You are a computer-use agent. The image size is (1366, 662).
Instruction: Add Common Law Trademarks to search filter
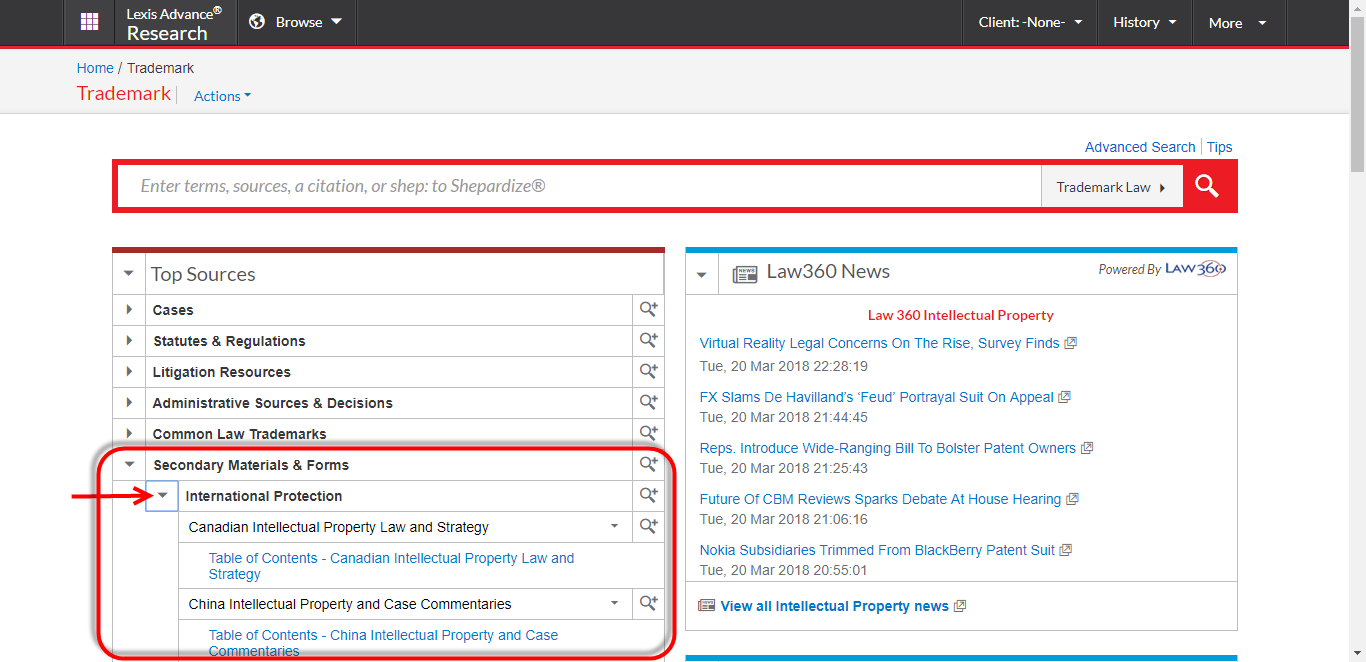tap(649, 434)
